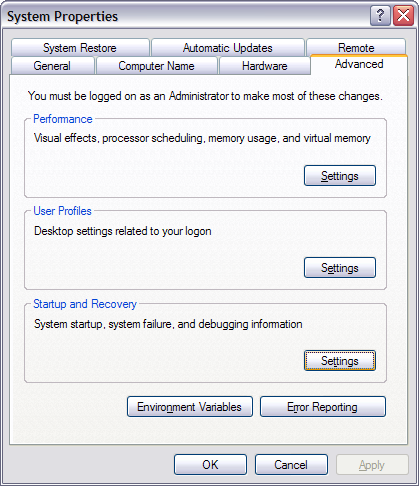Image resolution: width=419 pixels, height=486 pixels.
Task: Switch to the Hardware tab
Action: 265,66
